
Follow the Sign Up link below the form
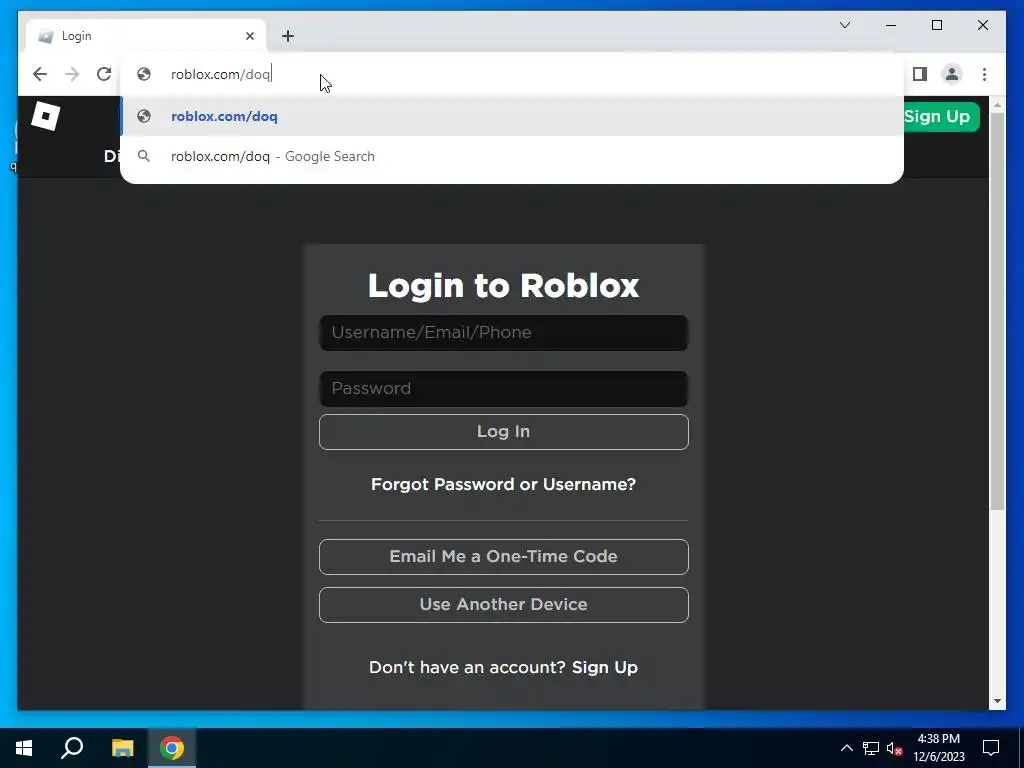click(605, 667)
